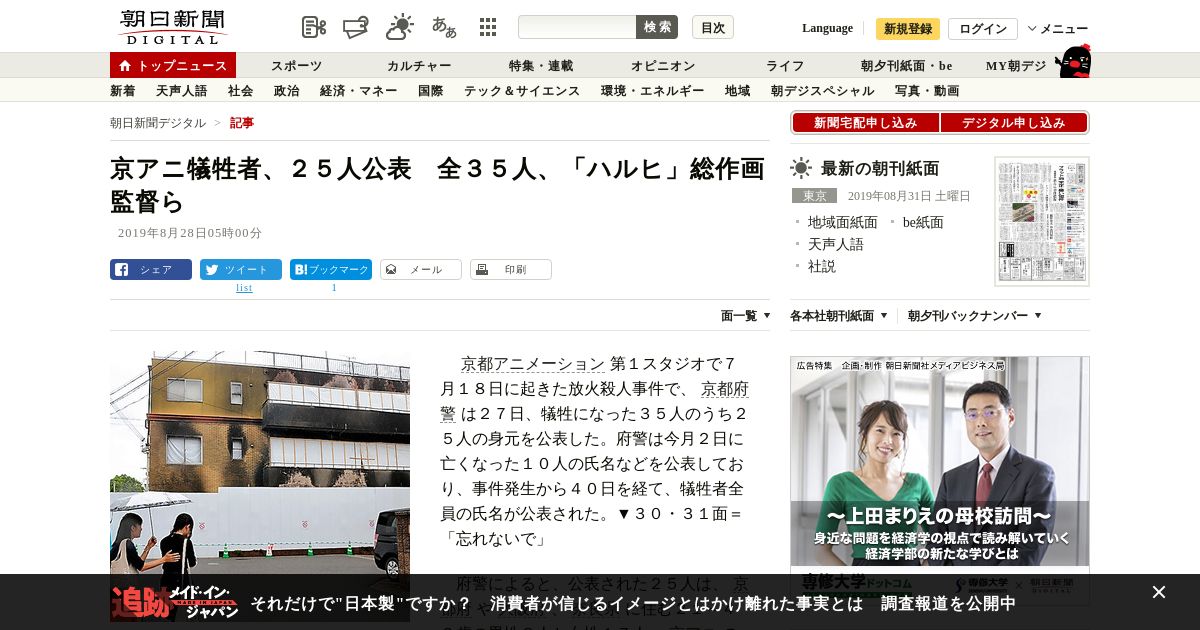Open the burned studio article photo

coord(260,461)
